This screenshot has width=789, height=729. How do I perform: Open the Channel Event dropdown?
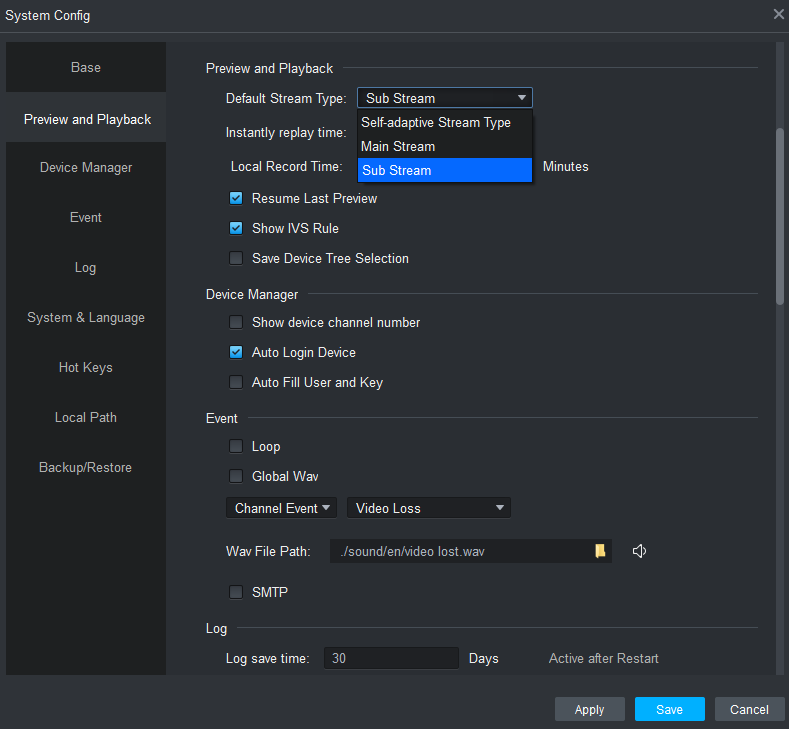click(281, 508)
